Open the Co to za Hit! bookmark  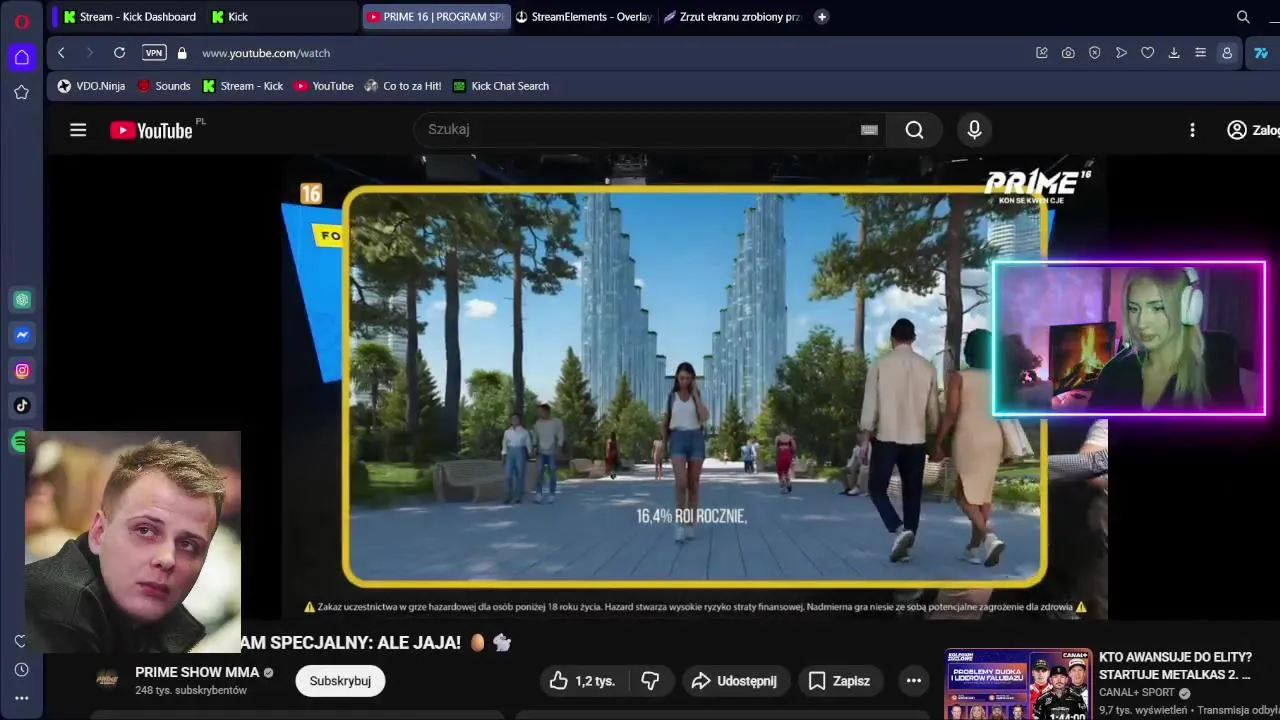403,86
